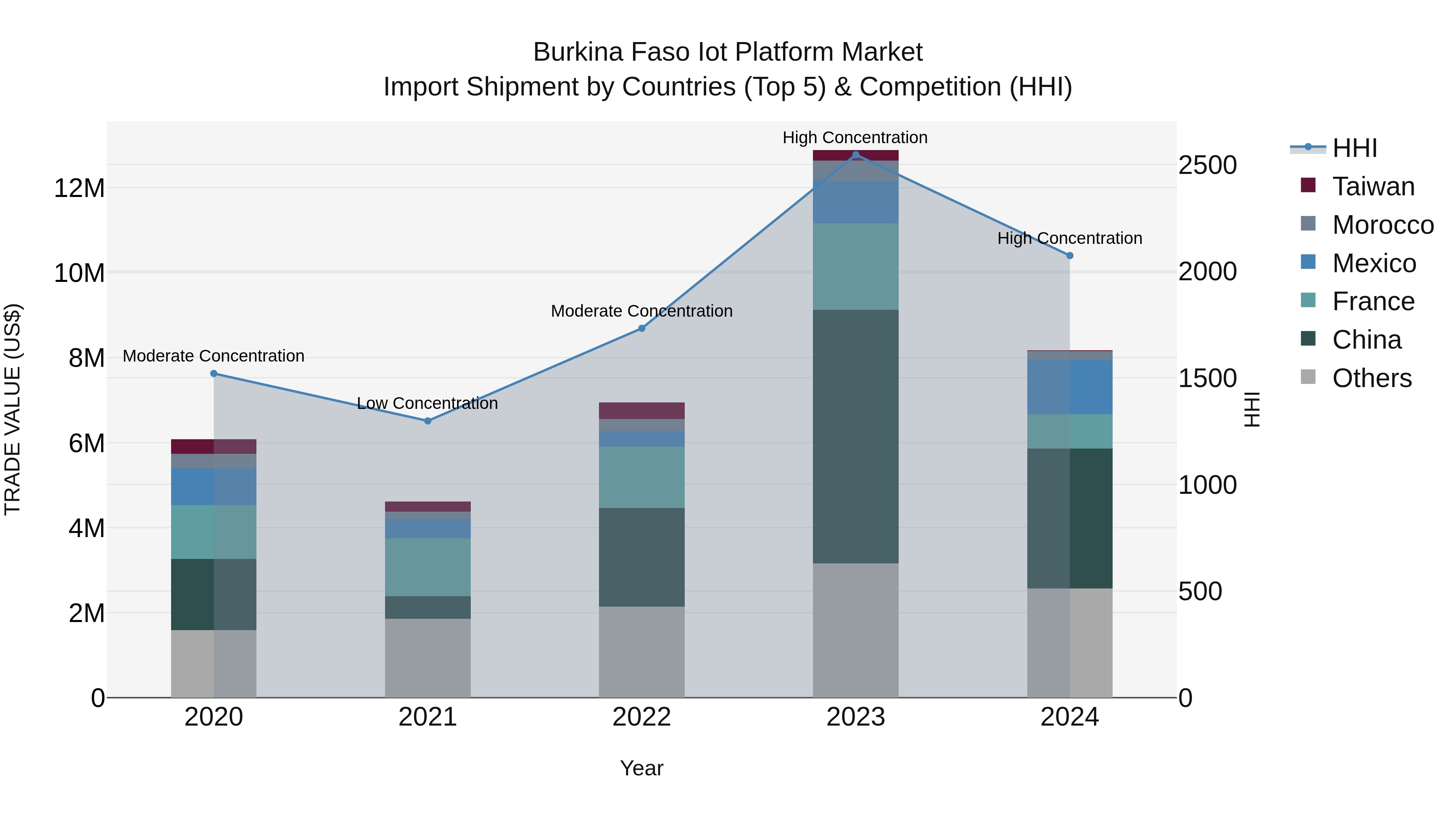
Task: Toggle the HHI legend entry
Action: (1334, 148)
